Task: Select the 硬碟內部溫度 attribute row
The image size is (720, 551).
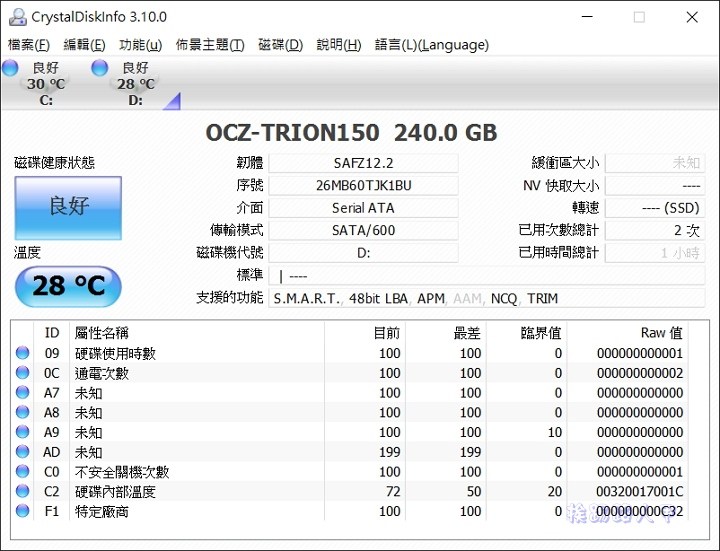Action: pos(351,491)
